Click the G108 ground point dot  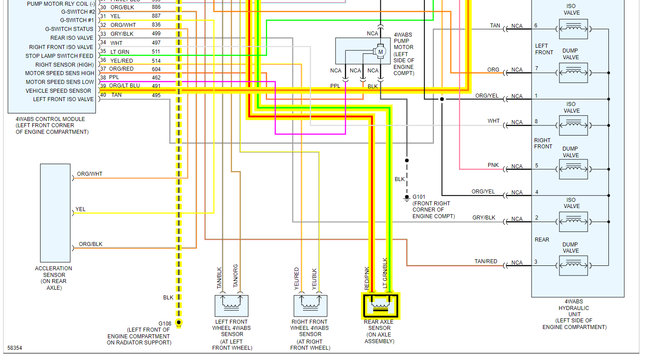179,322
